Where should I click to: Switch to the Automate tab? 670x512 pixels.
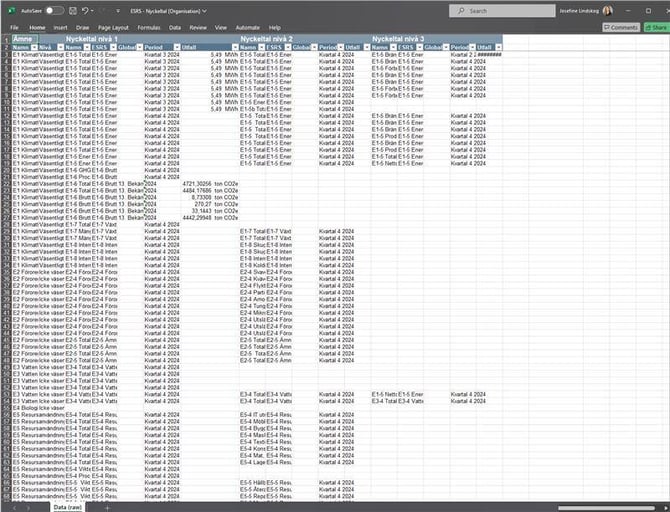(247, 28)
